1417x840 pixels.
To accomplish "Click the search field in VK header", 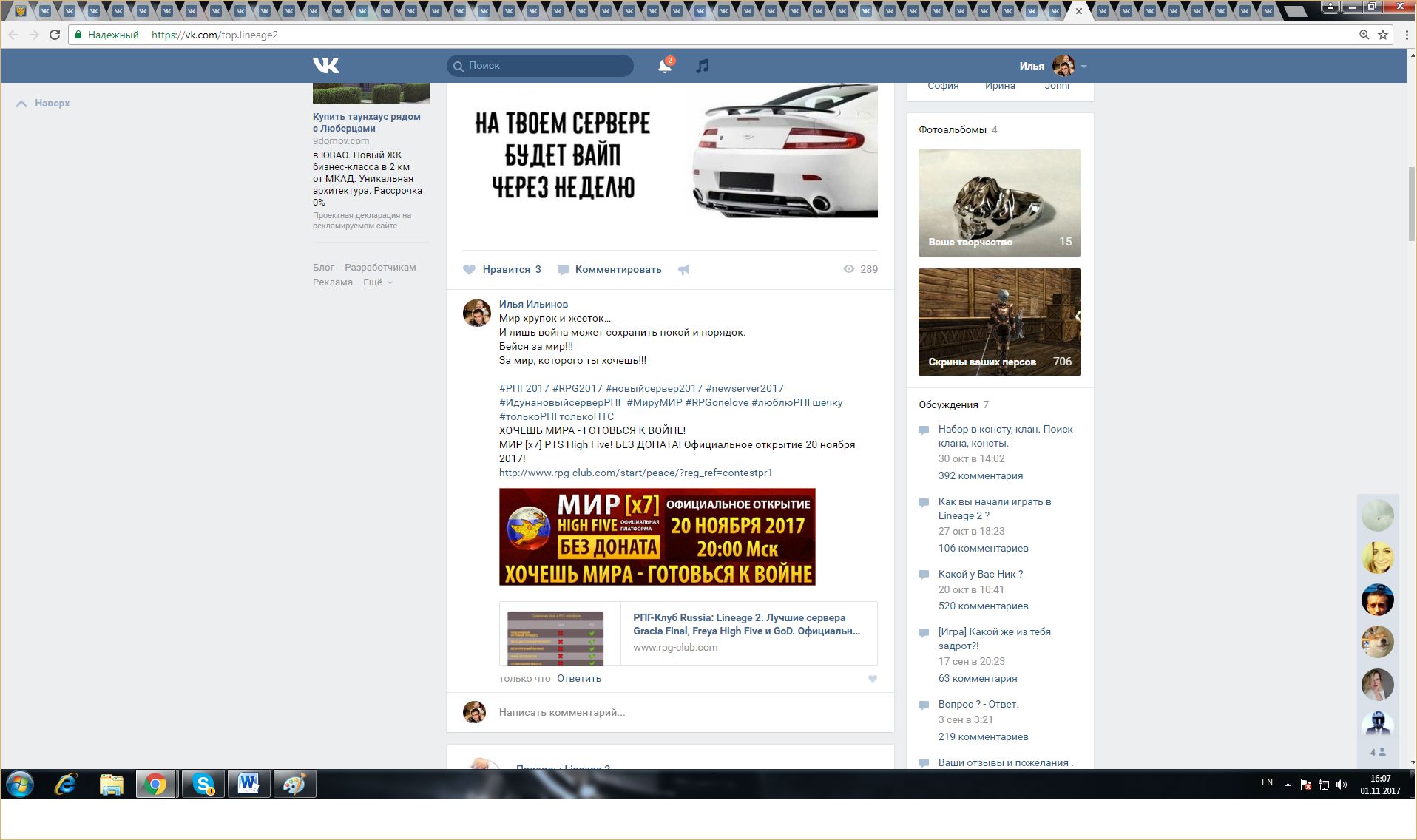I will click(x=540, y=66).
